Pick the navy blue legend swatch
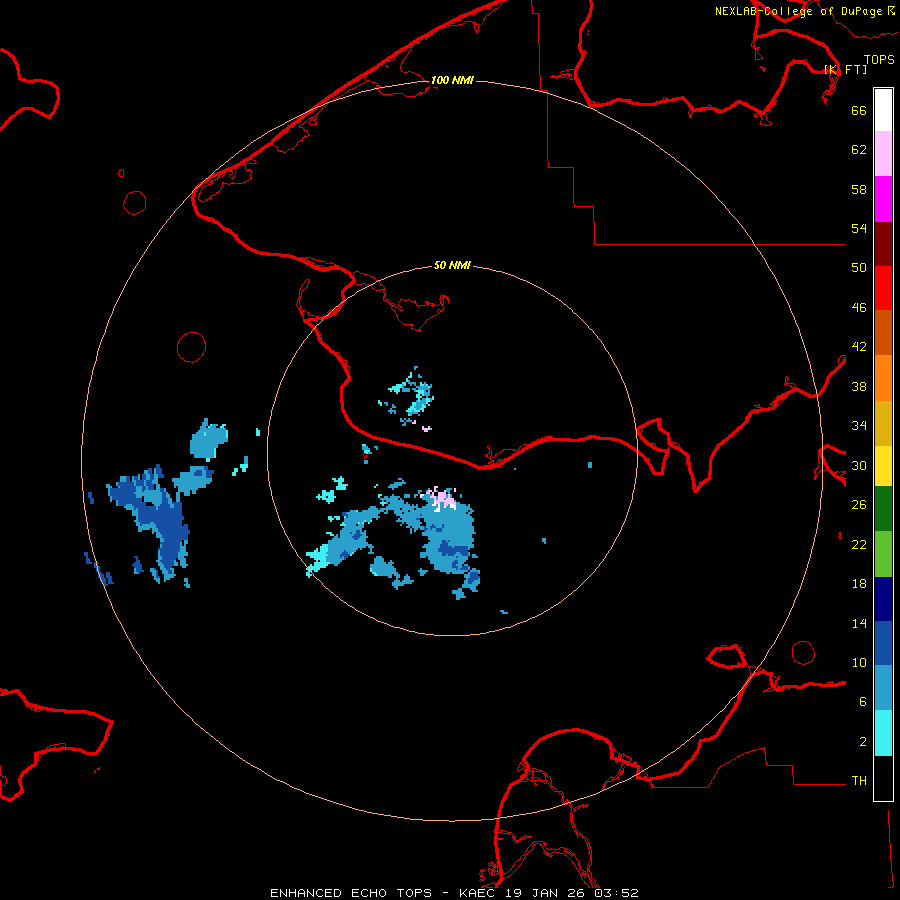This screenshot has height=900, width=900. tap(883, 599)
